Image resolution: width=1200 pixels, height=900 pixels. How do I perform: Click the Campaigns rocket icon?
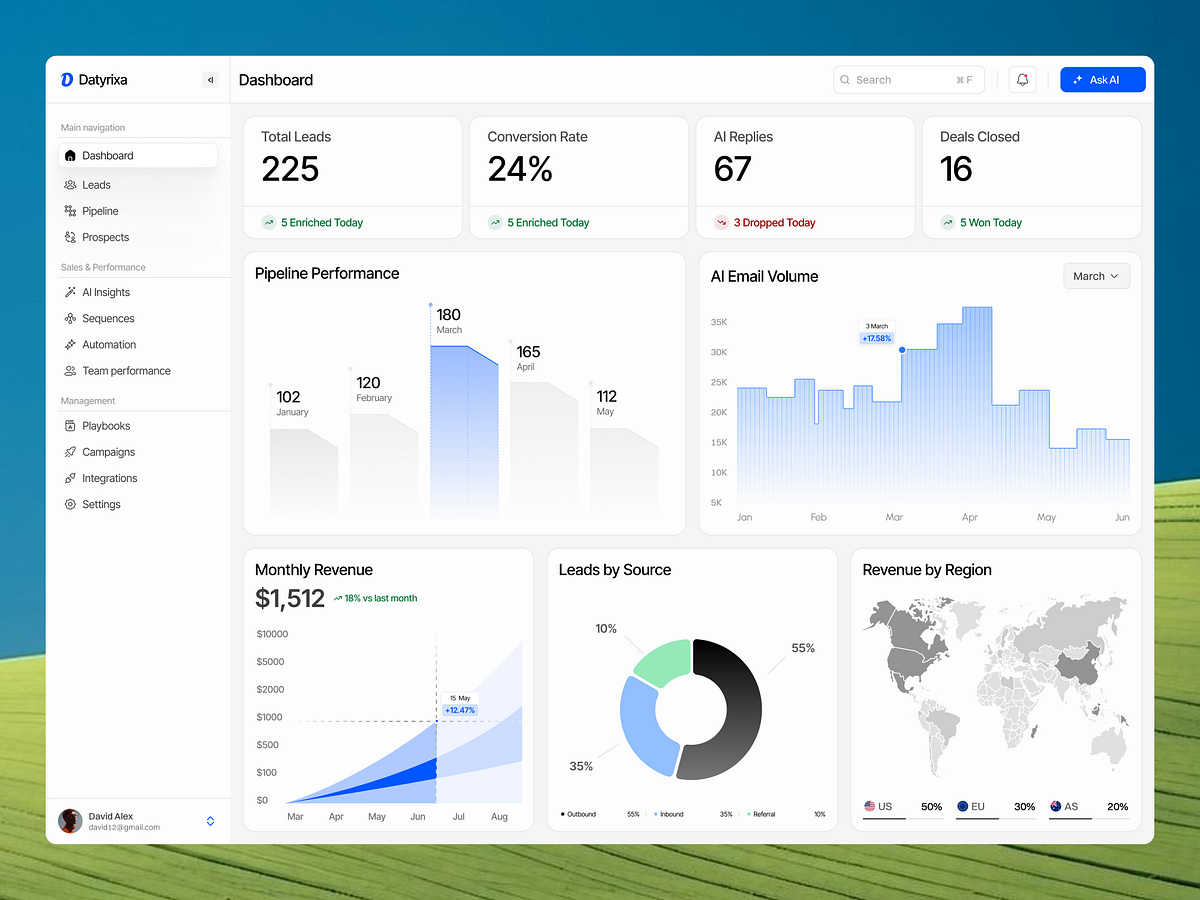(70, 452)
